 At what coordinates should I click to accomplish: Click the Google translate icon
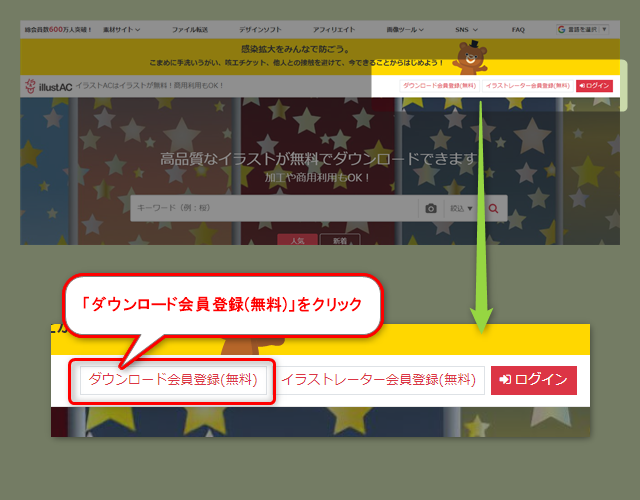click(x=561, y=30)
